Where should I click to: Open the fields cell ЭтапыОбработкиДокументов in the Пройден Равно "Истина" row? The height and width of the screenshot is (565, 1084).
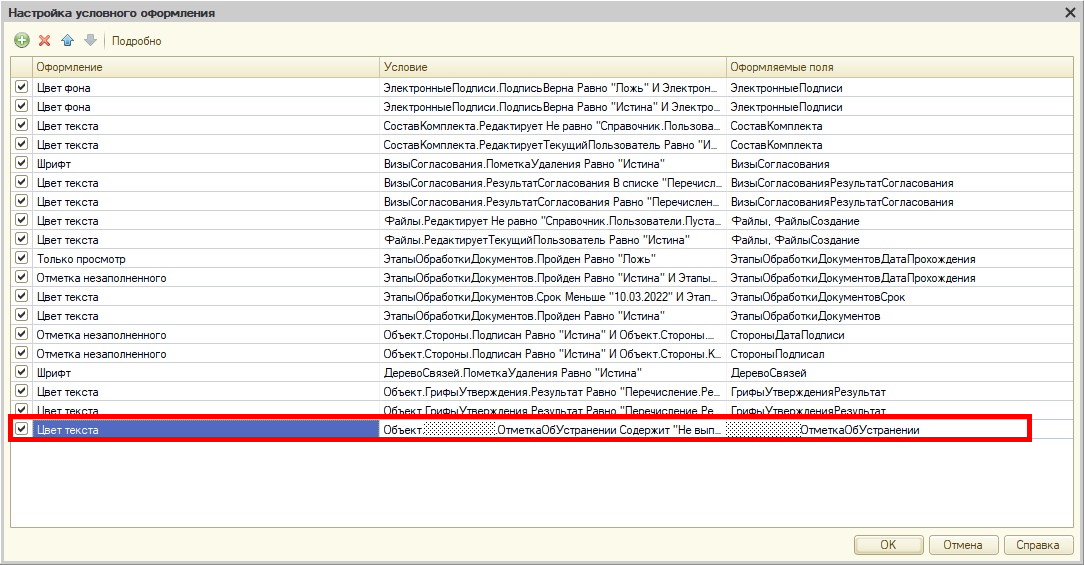(x=899, y=316)
